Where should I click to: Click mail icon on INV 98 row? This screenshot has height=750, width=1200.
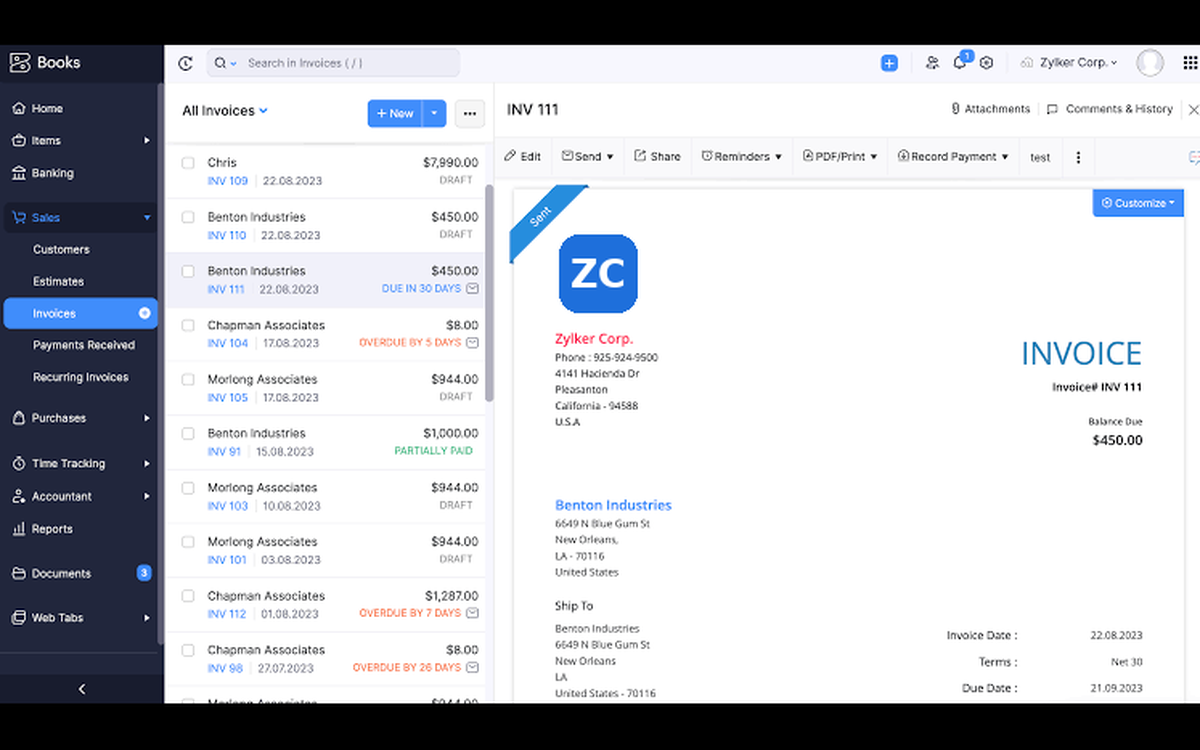[x=473, y=667]
